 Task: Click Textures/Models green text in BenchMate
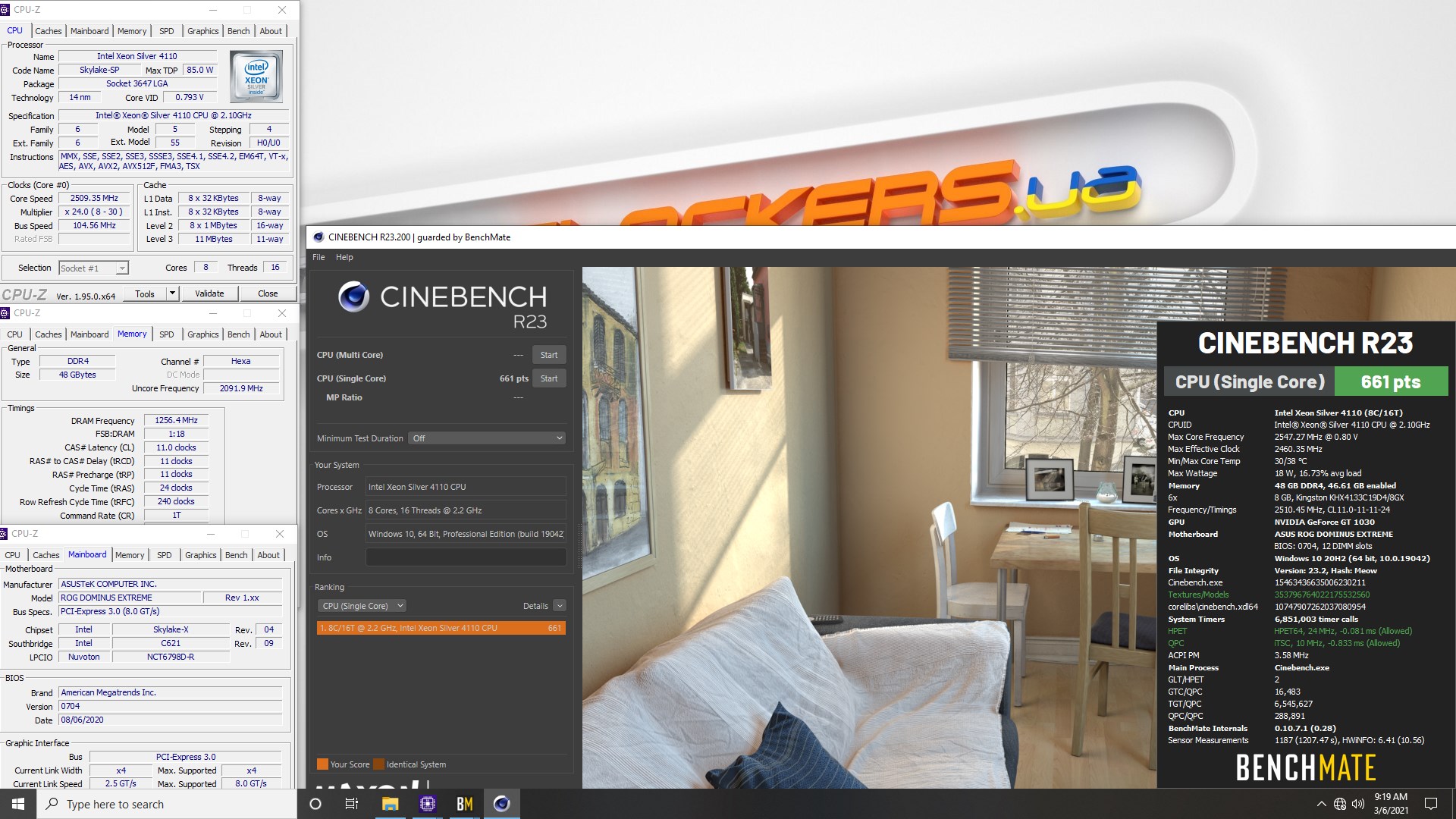(x=1198, y=595)
